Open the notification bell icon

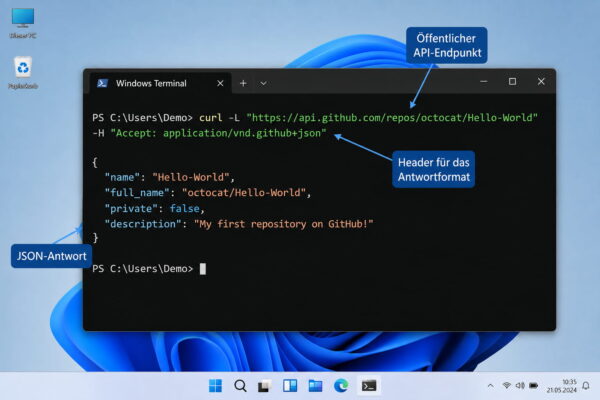click(586, 386)
